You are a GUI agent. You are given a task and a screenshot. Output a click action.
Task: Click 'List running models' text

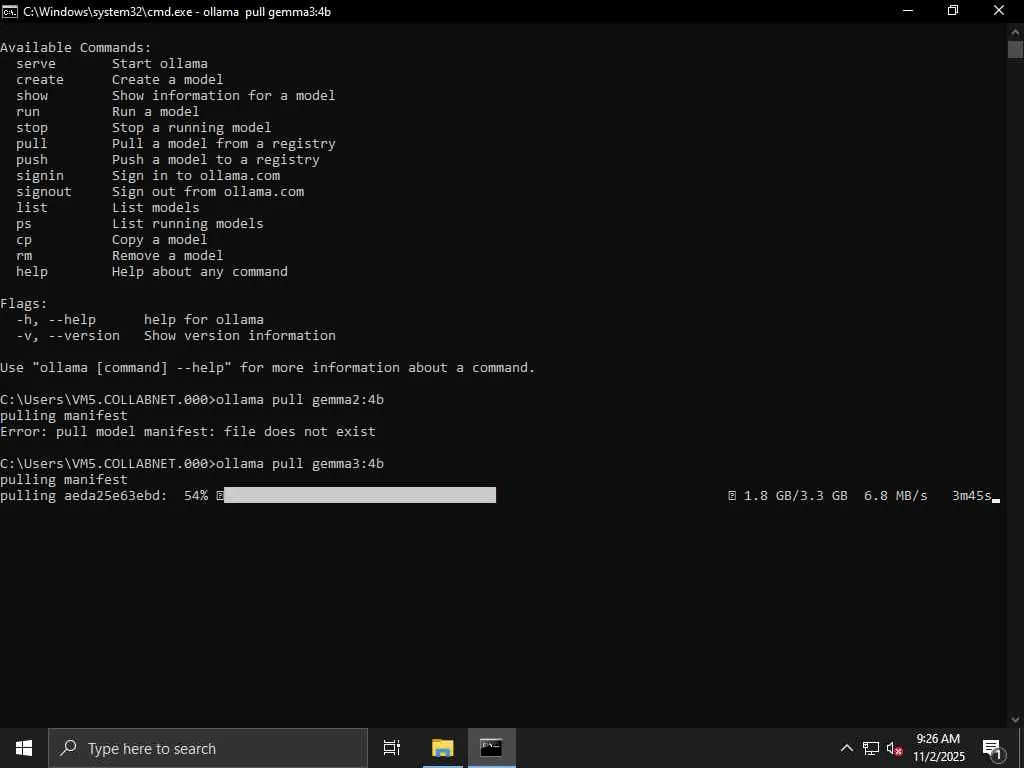pyautogui.click(x=187, y=223)
